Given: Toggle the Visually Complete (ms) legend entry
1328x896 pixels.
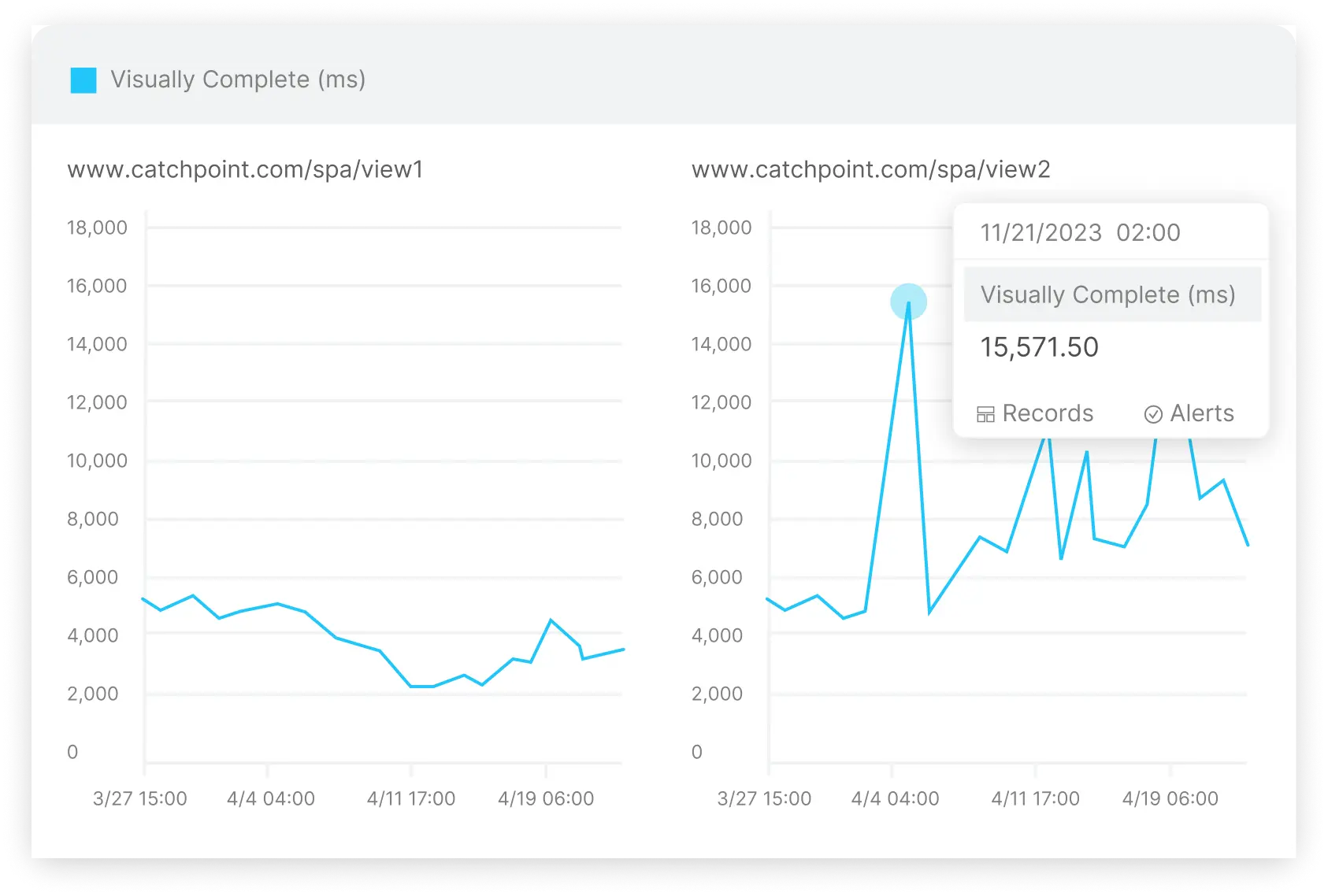Looking at the screenshot, I should (x=238, y=80).
